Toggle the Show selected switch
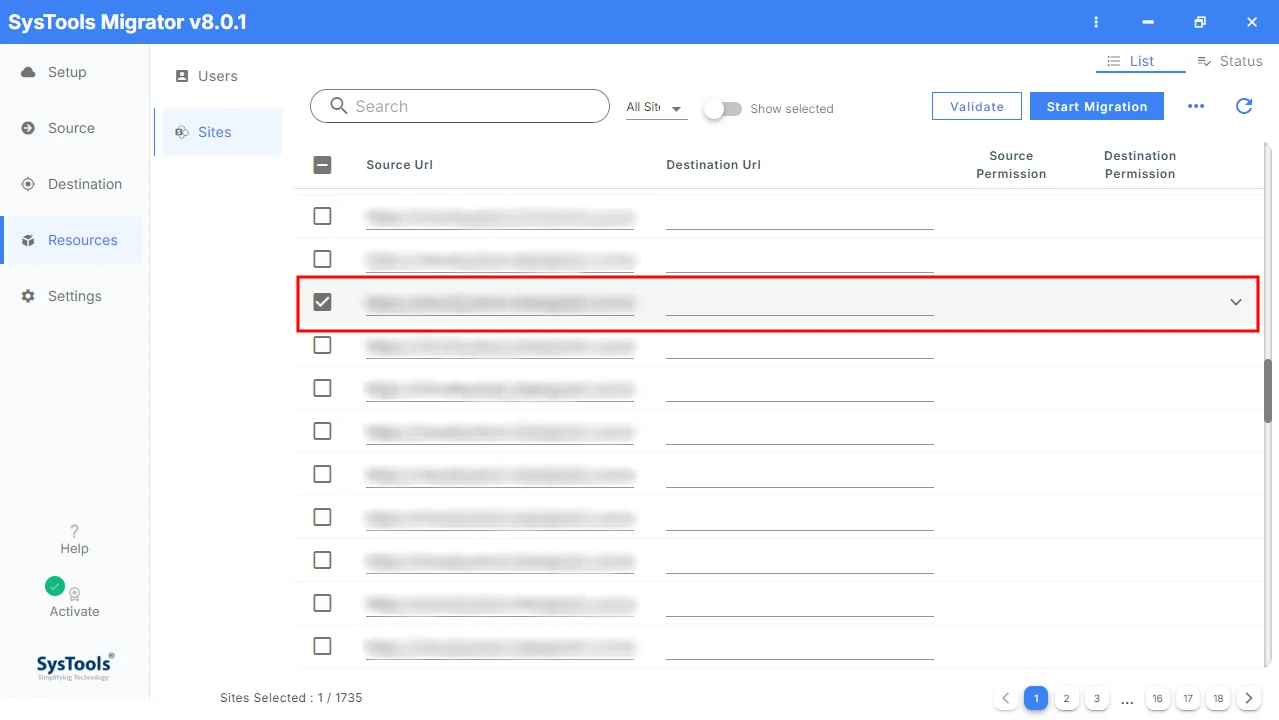Viewport: 1279px width, 720px height. click(722, 108)
